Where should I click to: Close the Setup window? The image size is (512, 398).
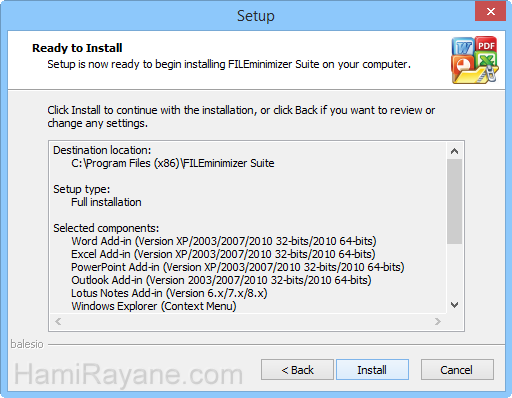(x=490, y=11)
